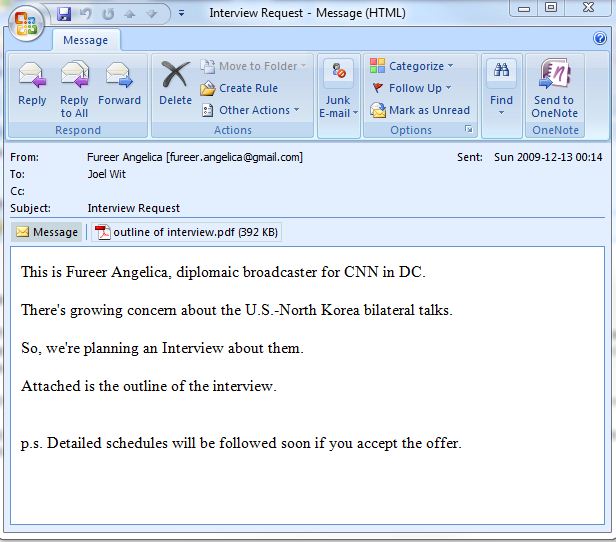616x542 pixels.
Task: Open Move to Folder menu
Action: pyautogui.click(x=253, y=66)
